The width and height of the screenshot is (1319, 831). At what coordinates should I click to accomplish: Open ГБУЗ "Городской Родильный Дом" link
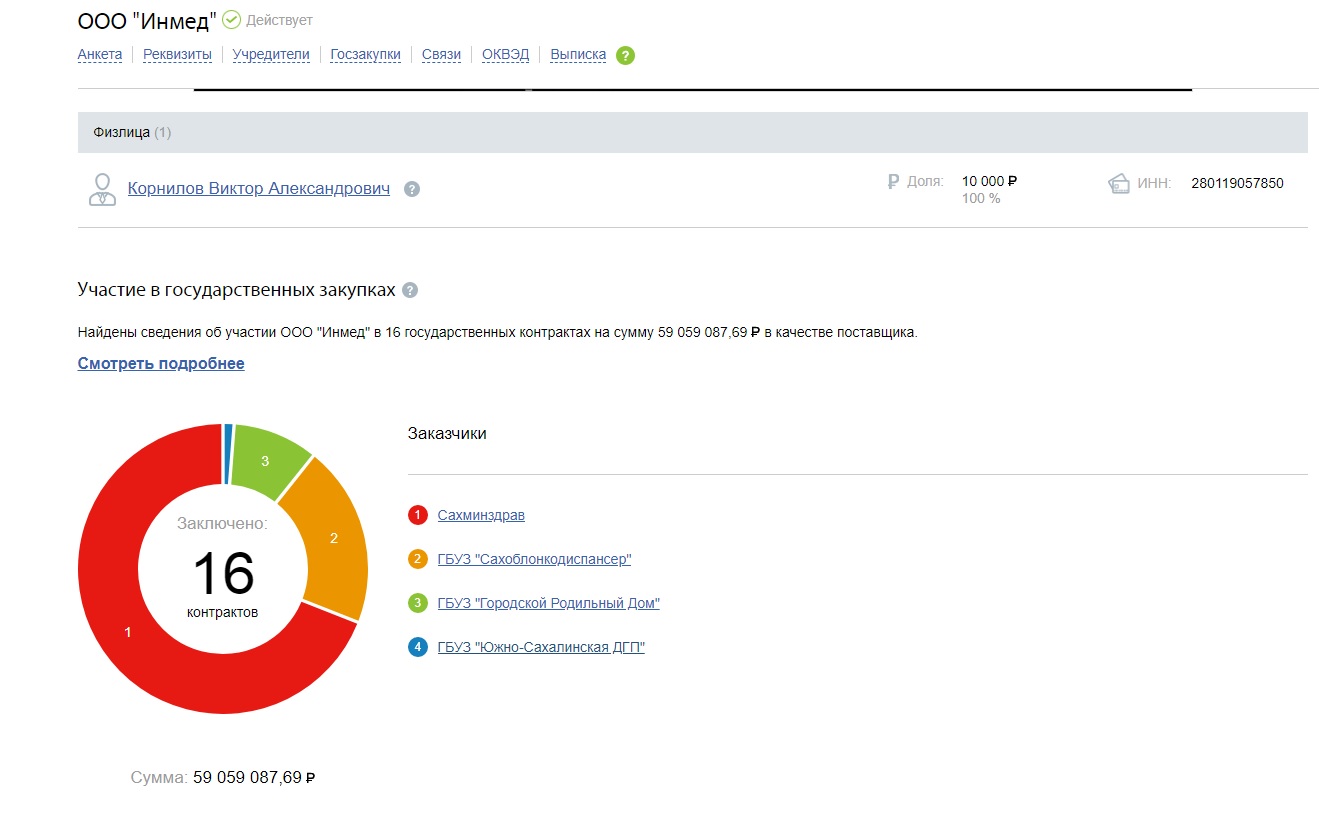coord(548,603)
